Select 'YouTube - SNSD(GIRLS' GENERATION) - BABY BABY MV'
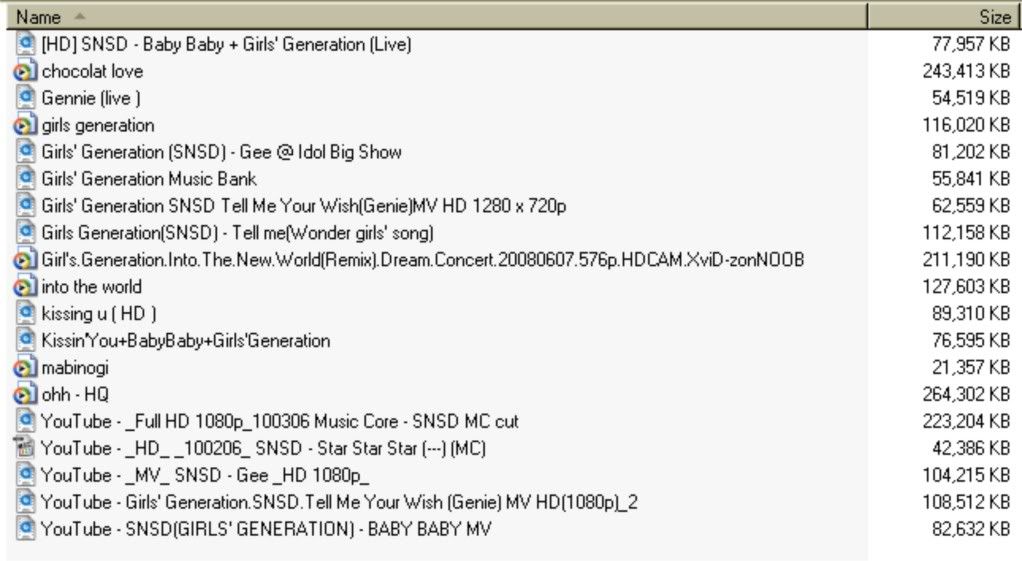This screenshot has height=561, width=1022. (266, 529)
